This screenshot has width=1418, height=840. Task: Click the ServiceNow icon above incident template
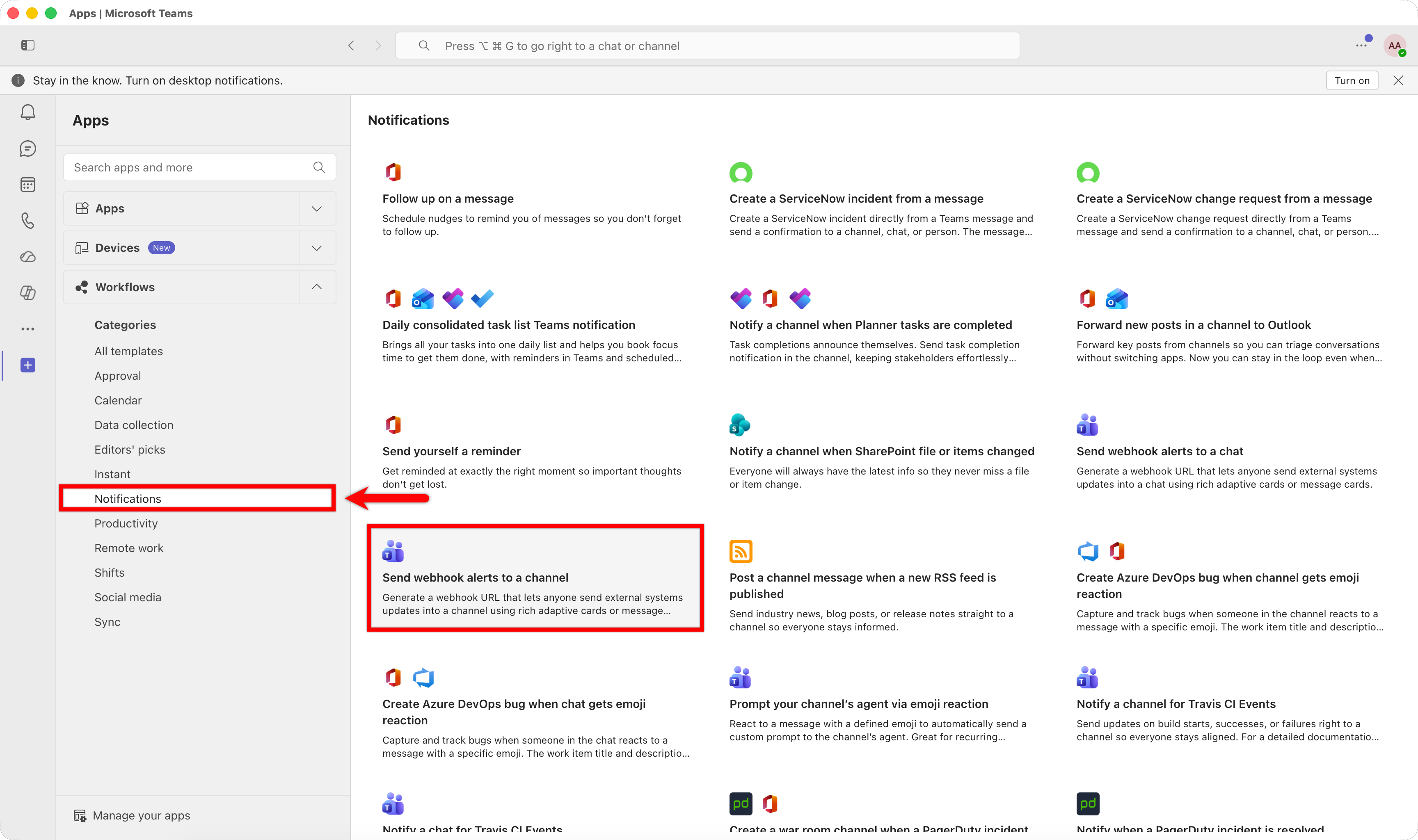click(741, 173)
